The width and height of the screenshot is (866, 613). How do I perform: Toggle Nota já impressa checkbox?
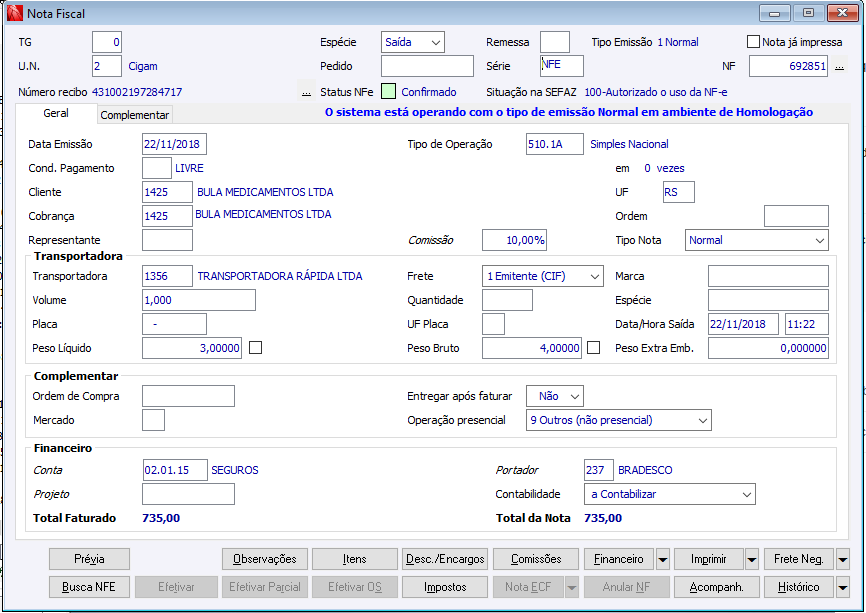click(753, 42)
